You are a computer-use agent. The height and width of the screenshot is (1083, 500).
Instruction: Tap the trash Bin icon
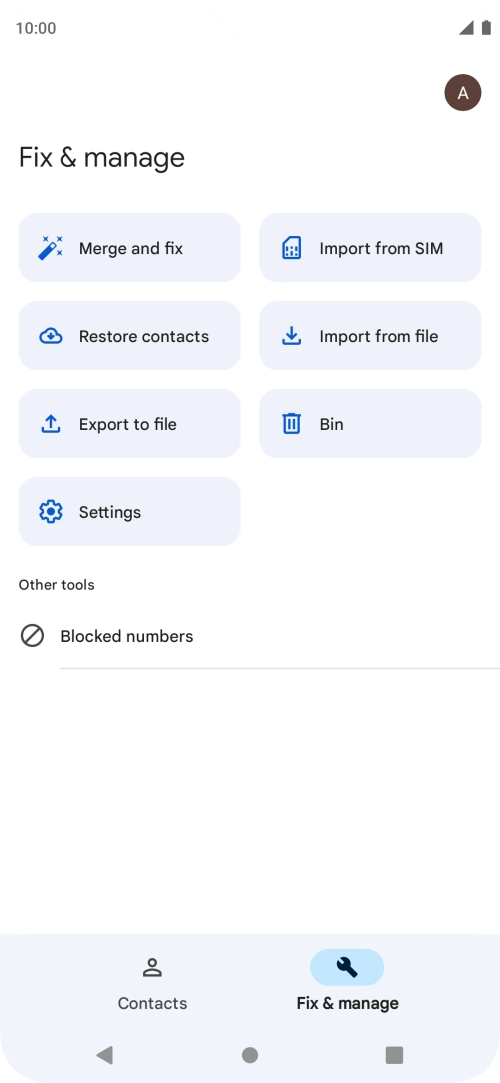[x=291, y=423]
